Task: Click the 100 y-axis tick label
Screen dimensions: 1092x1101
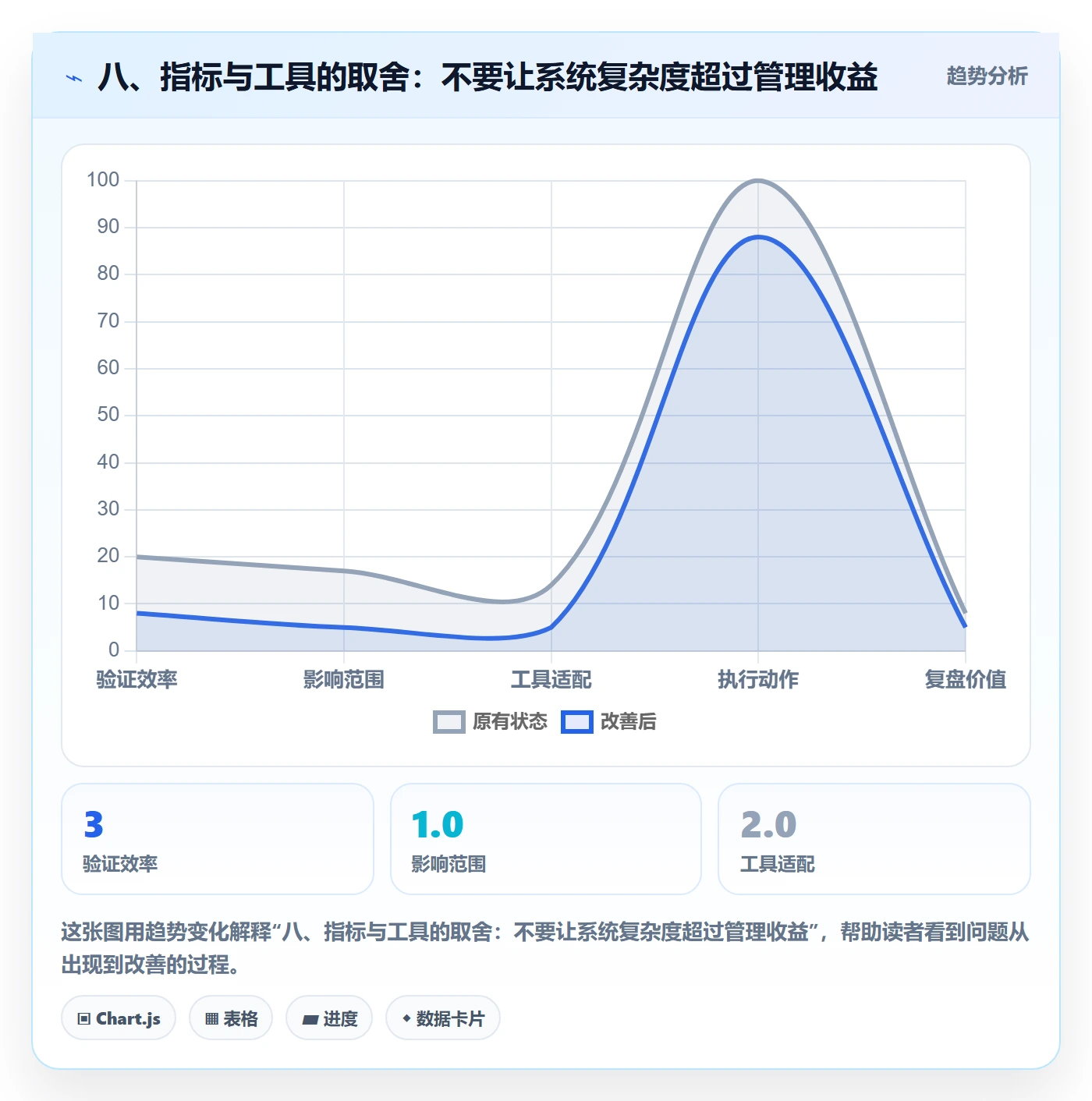Action: pyautogui.click(x=103, y=180)
